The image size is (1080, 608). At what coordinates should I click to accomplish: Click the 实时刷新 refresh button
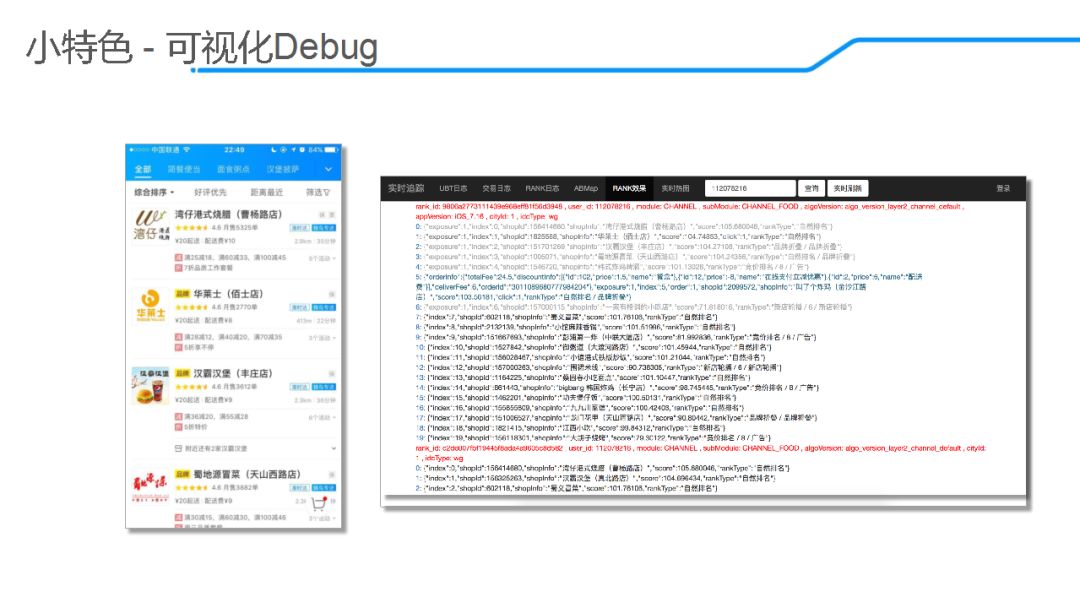(x=847, y=188)
